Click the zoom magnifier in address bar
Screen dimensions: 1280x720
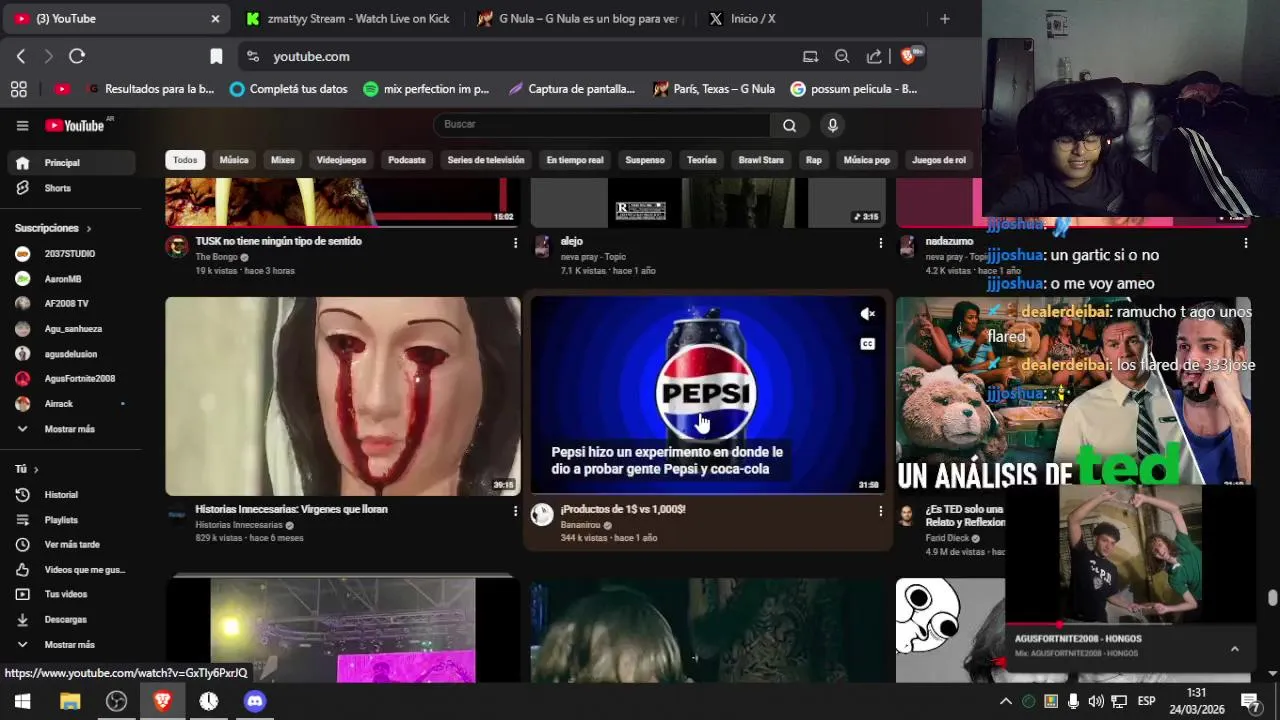point(842,56)
